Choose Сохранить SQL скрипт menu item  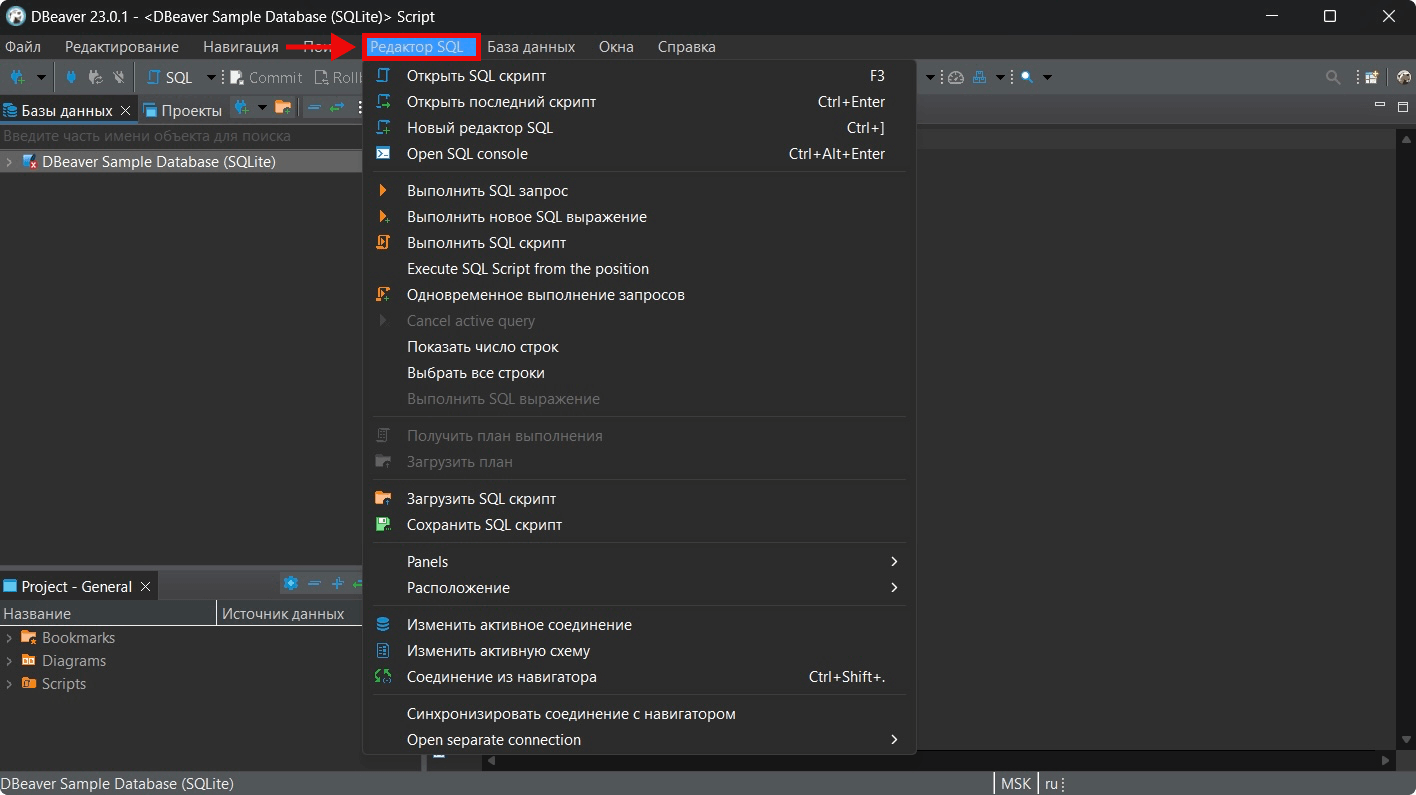click(639, 524)
